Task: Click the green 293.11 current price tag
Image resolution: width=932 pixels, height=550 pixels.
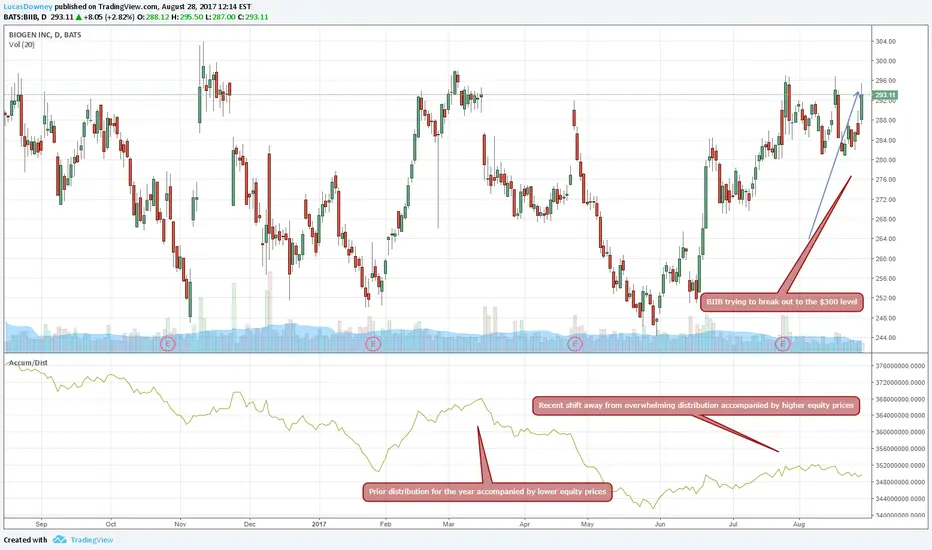Action: (885, 95)
